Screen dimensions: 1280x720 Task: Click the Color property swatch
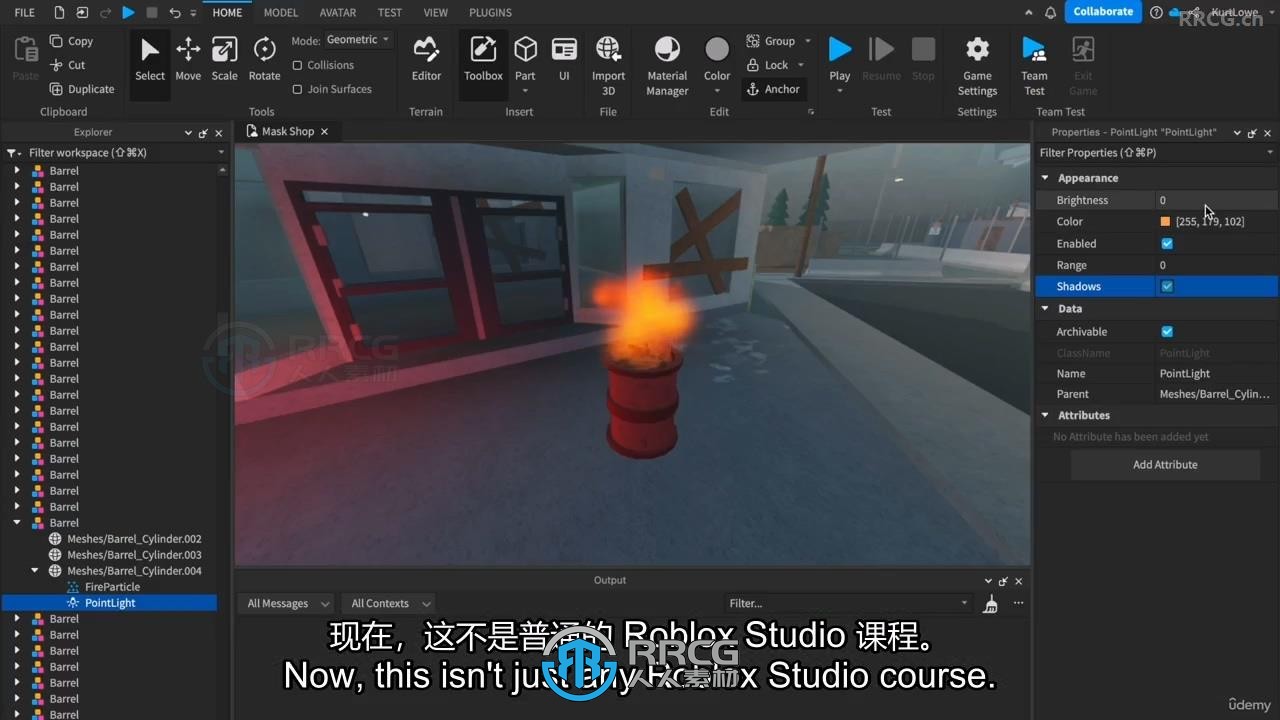coord(1165,222)
